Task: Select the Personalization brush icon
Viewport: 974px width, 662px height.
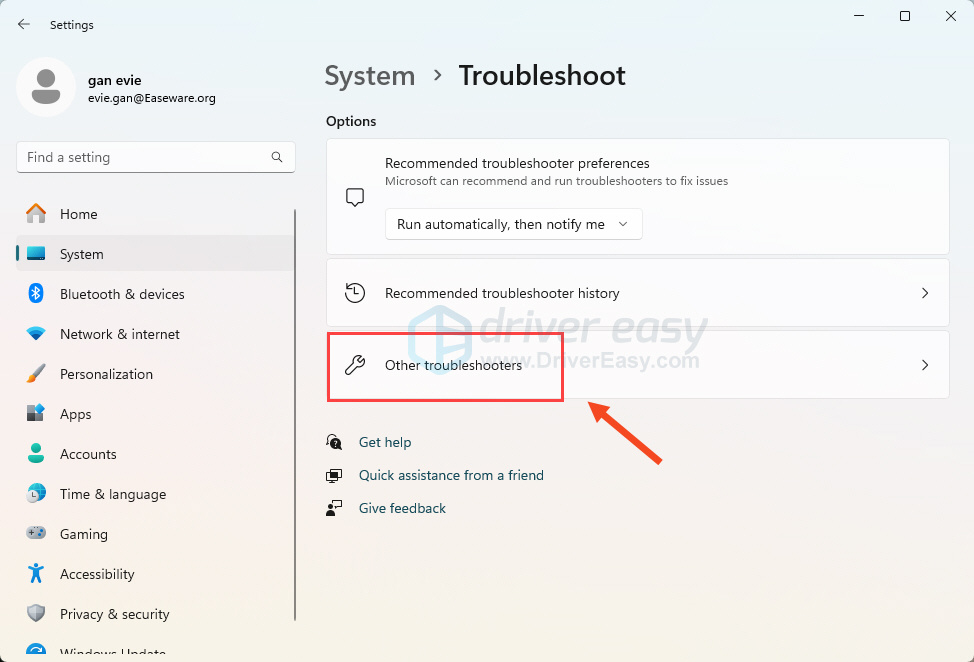Action: (37, 374)
